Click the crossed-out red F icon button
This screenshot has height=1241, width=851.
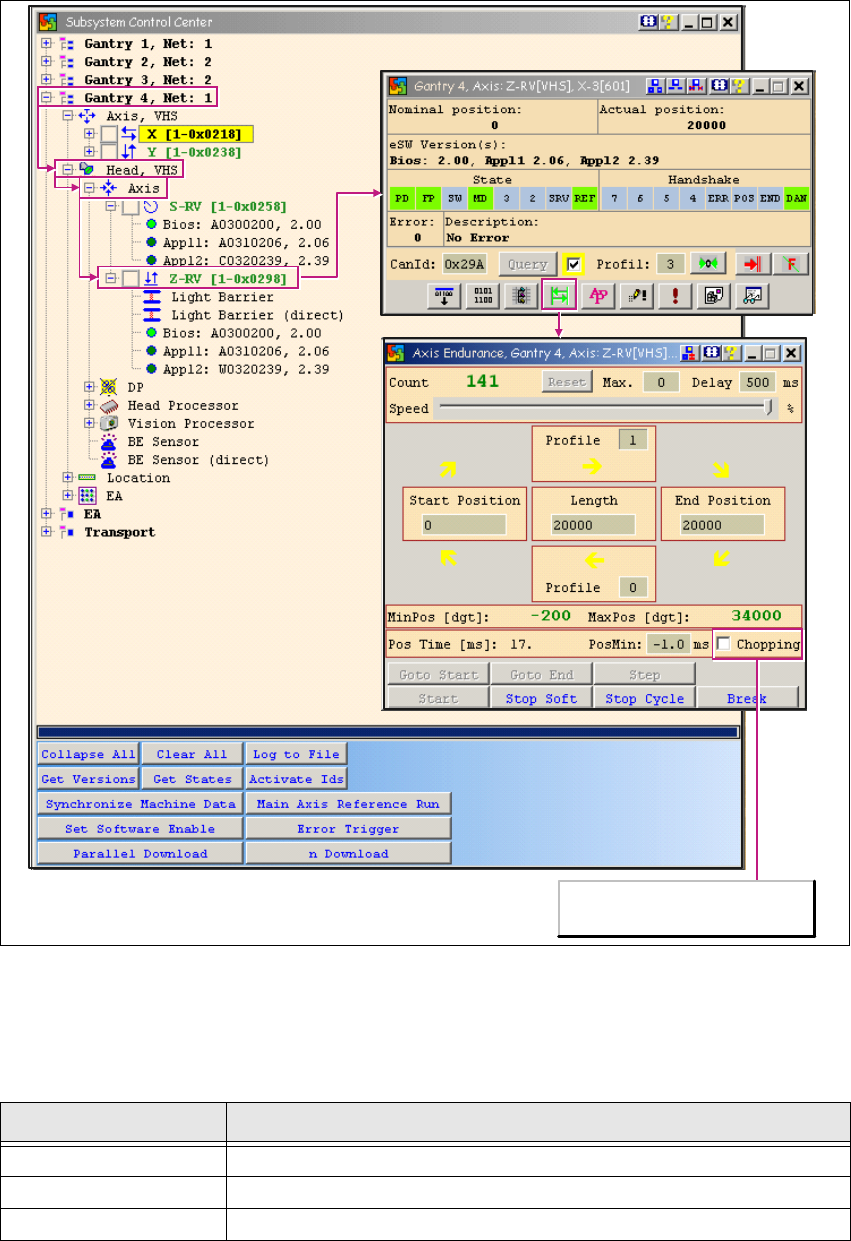click(789, 264)
